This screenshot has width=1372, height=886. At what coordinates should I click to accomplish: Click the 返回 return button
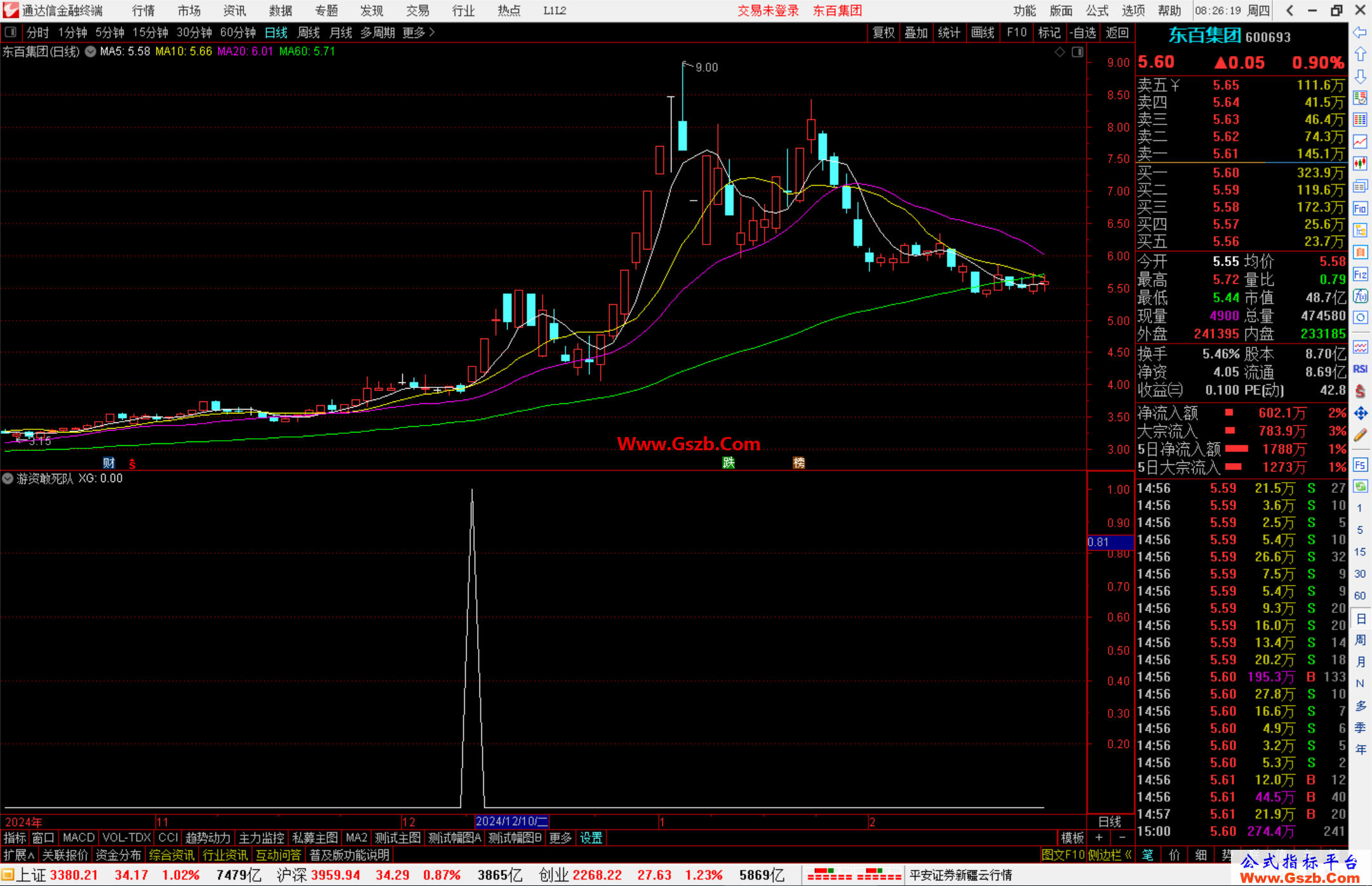pos(1117,32)
